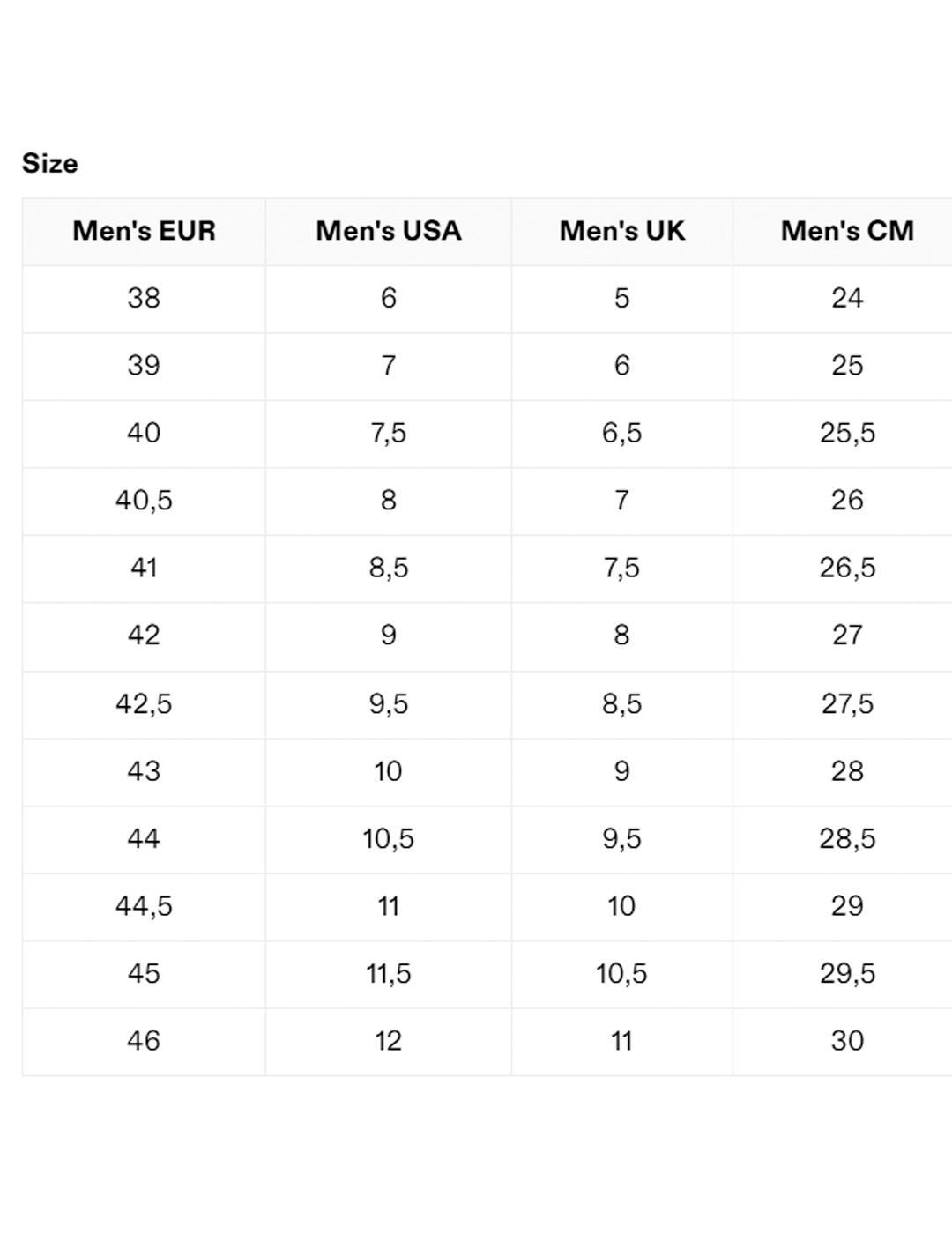Click the Men's EUR column header
The width and height of the screenshot is (952, 1234).
(144, 231)
